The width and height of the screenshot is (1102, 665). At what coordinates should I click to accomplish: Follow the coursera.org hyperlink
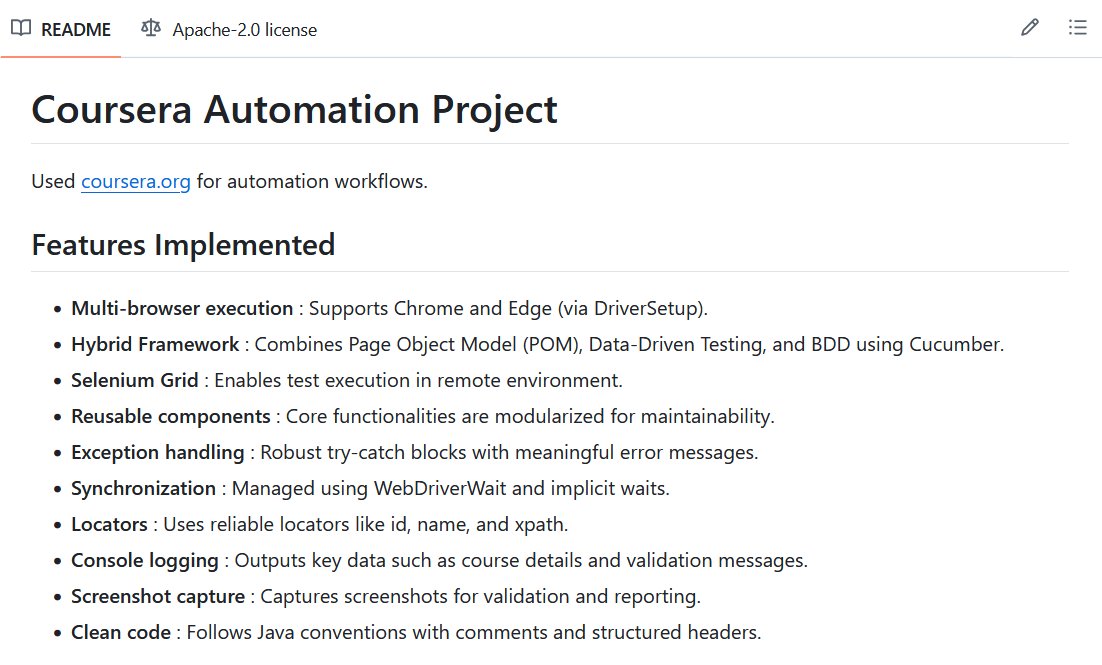pos(136,181)
